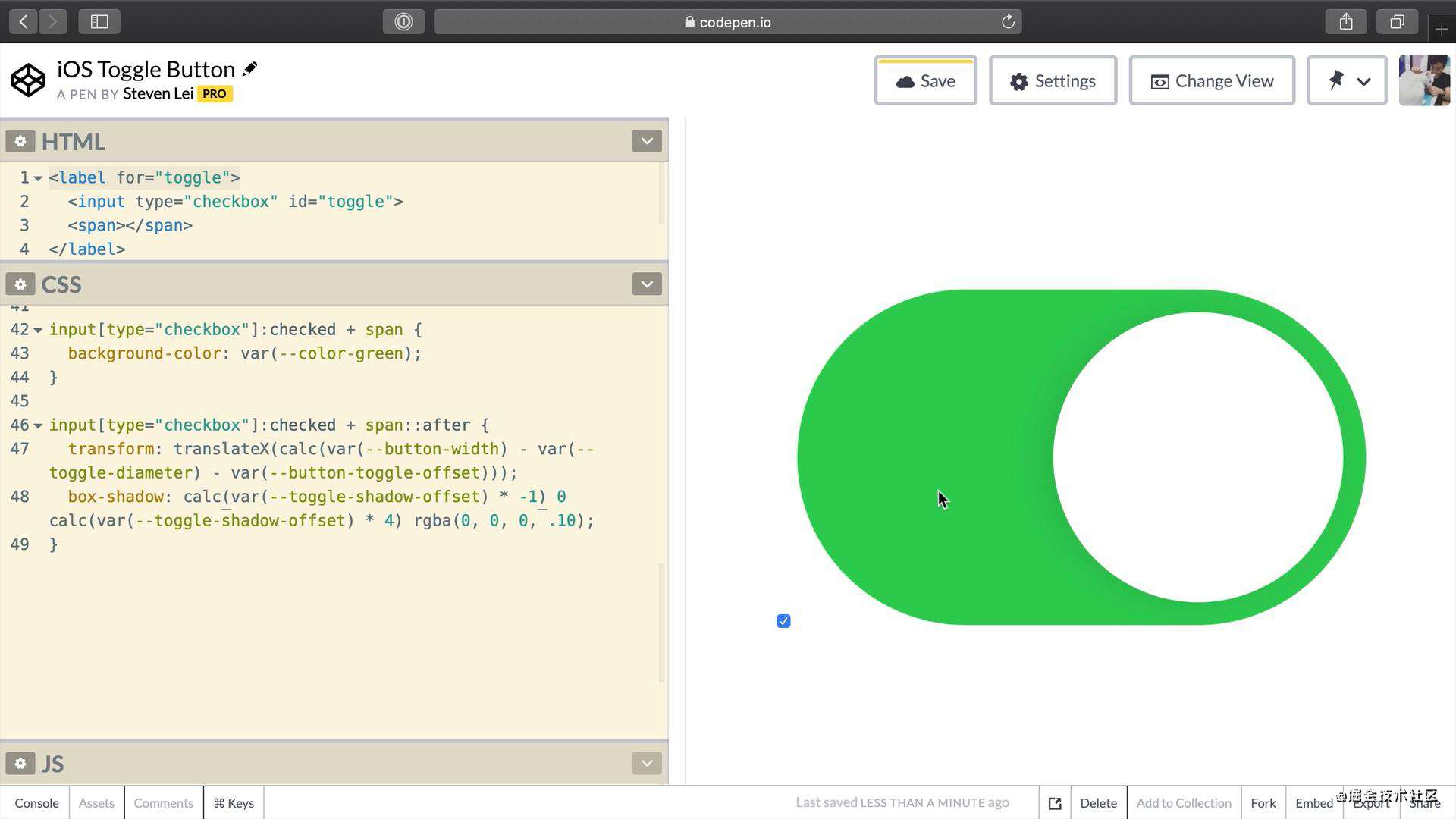Click the transform property on line 47
Screen dimensions: 1456x819
(x=111, y=449)
